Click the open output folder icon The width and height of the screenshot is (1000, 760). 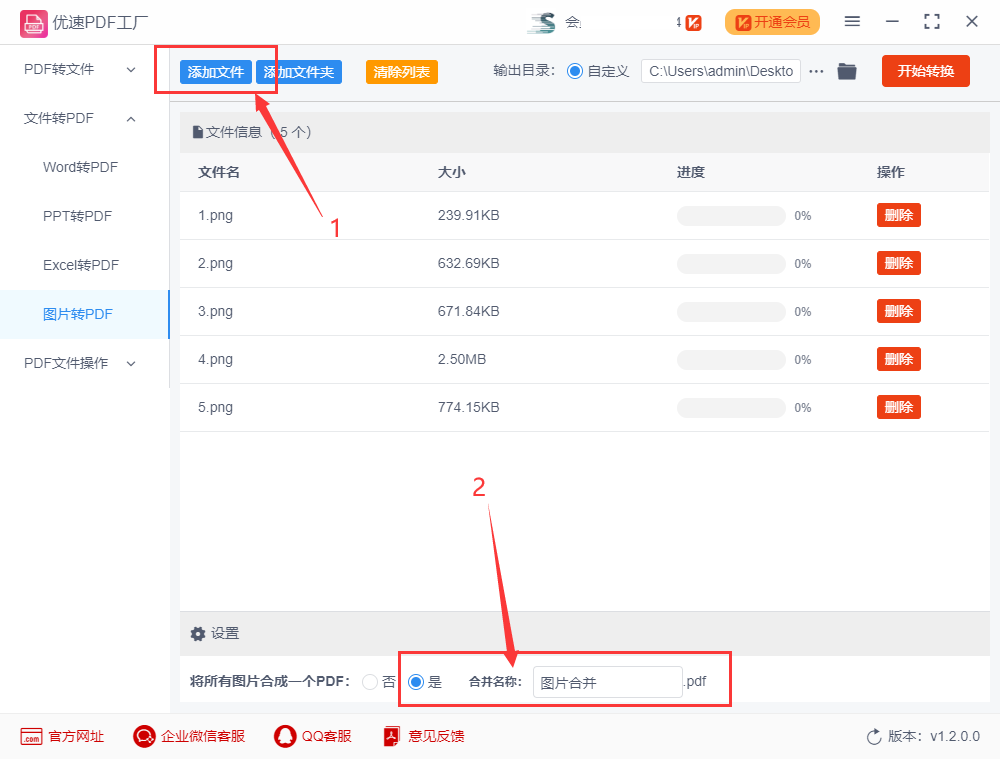[x=847, y=71]
